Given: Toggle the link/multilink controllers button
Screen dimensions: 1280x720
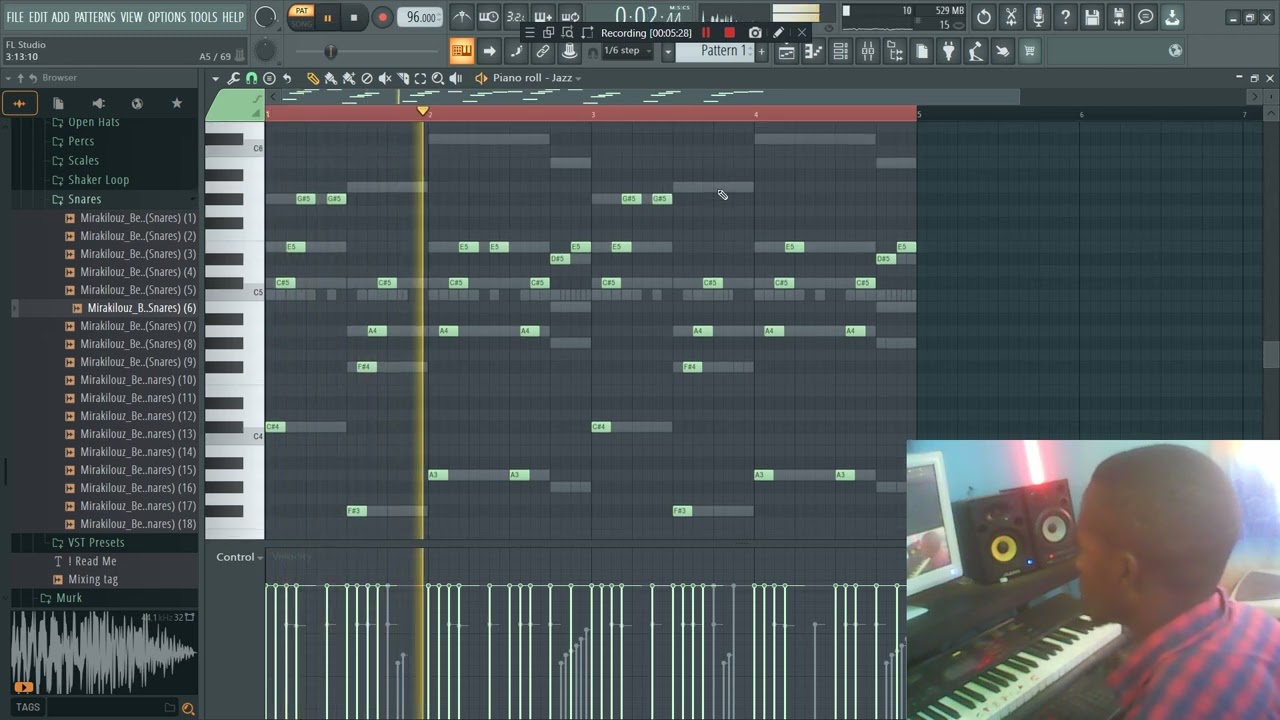Looking at the screenshot, I should click(543, 51).
